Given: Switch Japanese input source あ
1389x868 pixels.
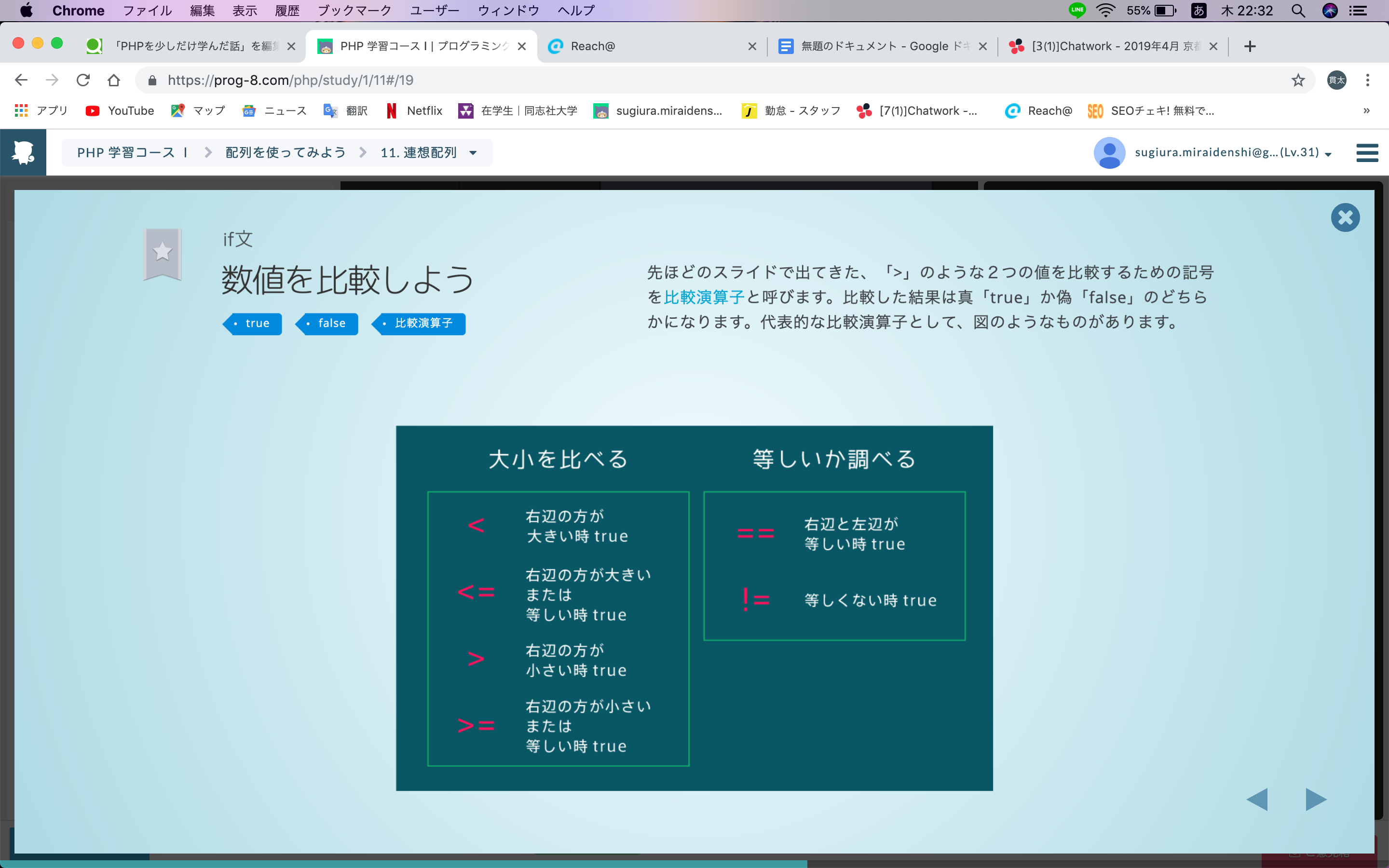Looking at the screenshot, I should click(1198, 10).
